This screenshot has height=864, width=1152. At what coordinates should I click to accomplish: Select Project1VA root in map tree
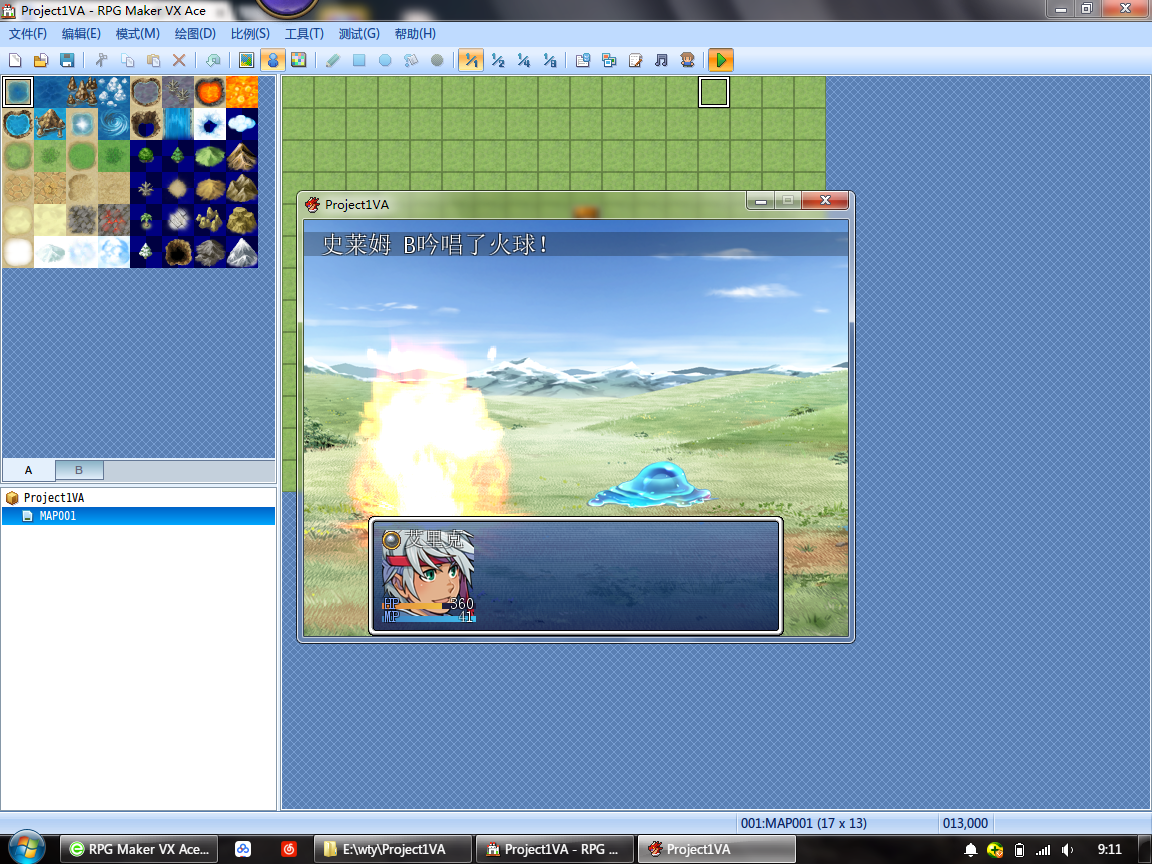[x=54, y=497]
